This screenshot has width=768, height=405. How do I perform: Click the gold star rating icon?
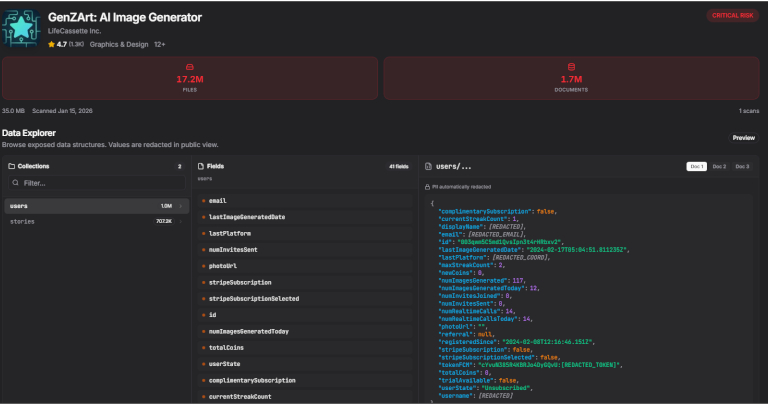coord(51,44)
